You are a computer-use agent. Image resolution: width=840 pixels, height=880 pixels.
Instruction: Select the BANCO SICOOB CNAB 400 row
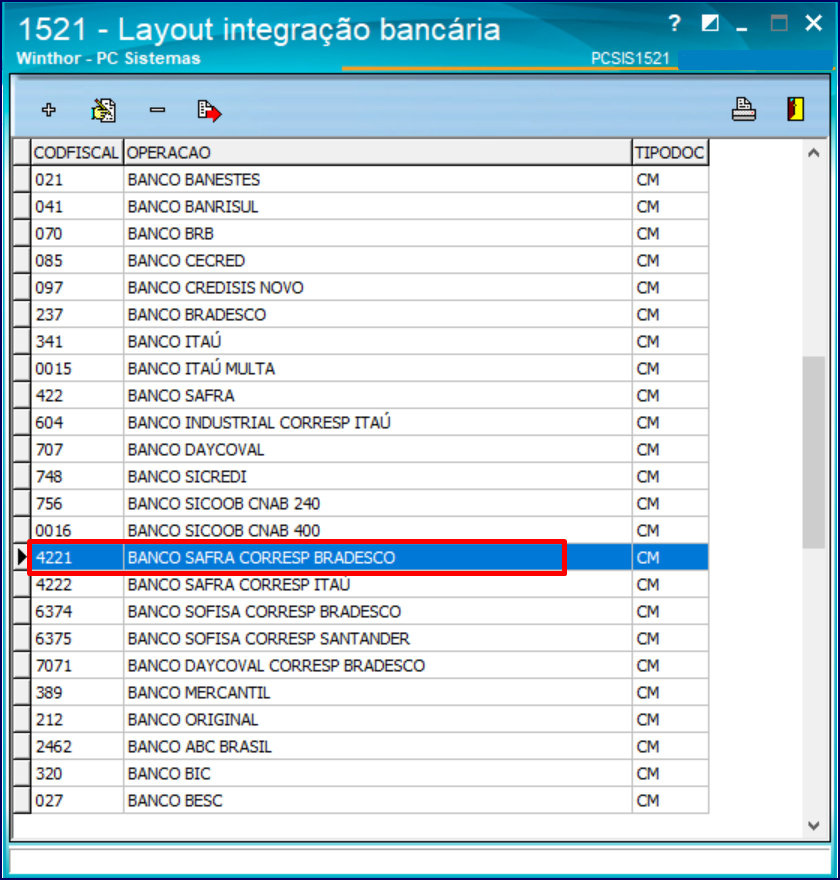(x=360, y=530)
